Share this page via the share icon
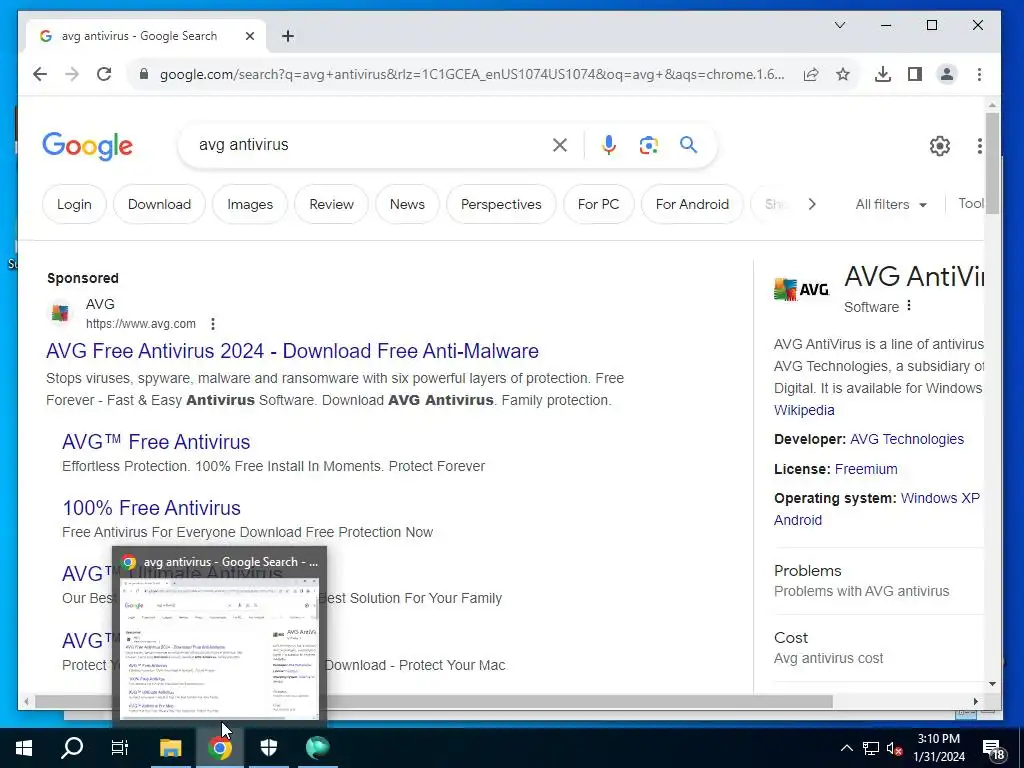This screenshot has width=1024, height=768. 811,74
